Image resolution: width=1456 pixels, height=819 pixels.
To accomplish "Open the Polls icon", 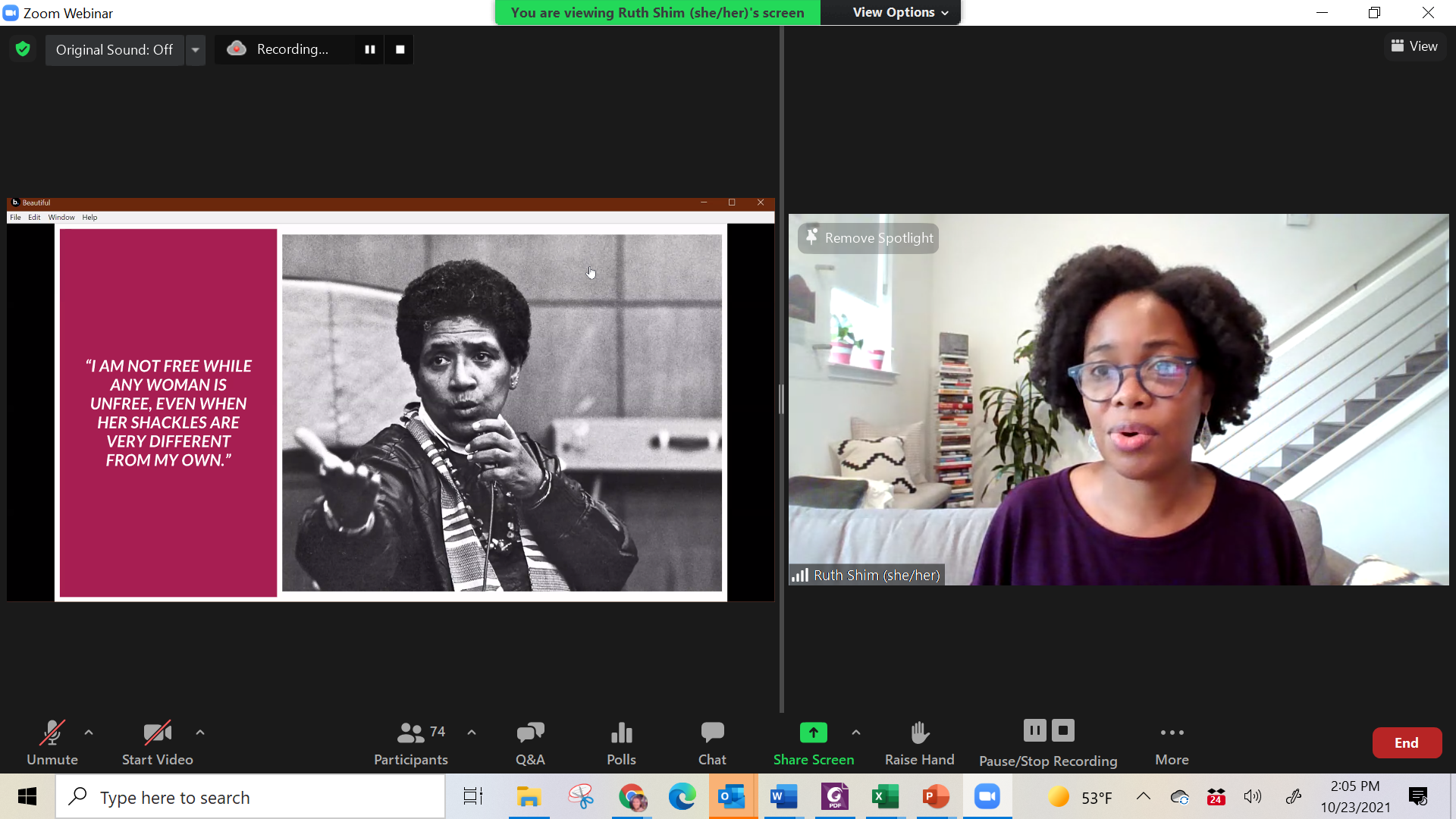I will click(621, 733).
